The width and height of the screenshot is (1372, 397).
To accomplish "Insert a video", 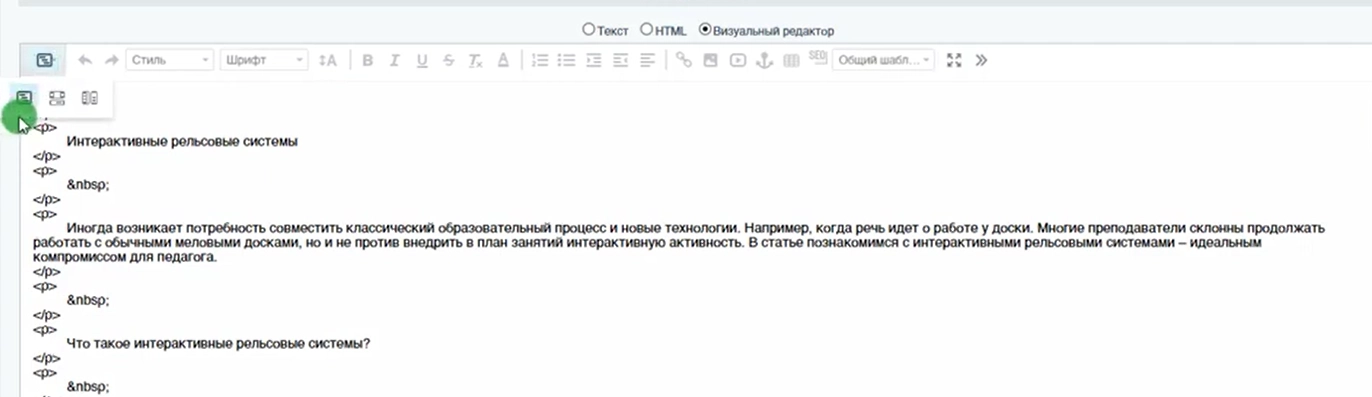I will 737,60.
